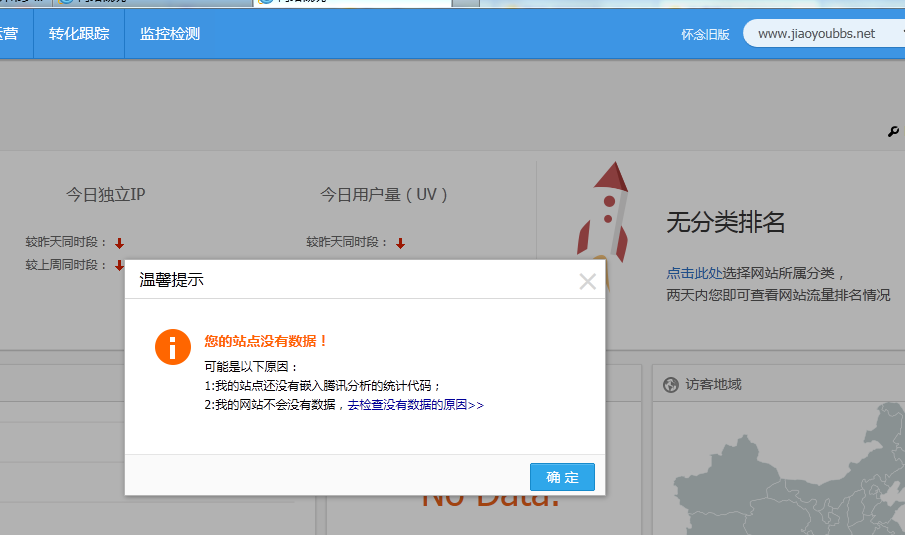The width and height of the screenshot is (905, 535).
Task: Click red arrow next to UV 较昨天同时段
Action: (x=401, y=243)
